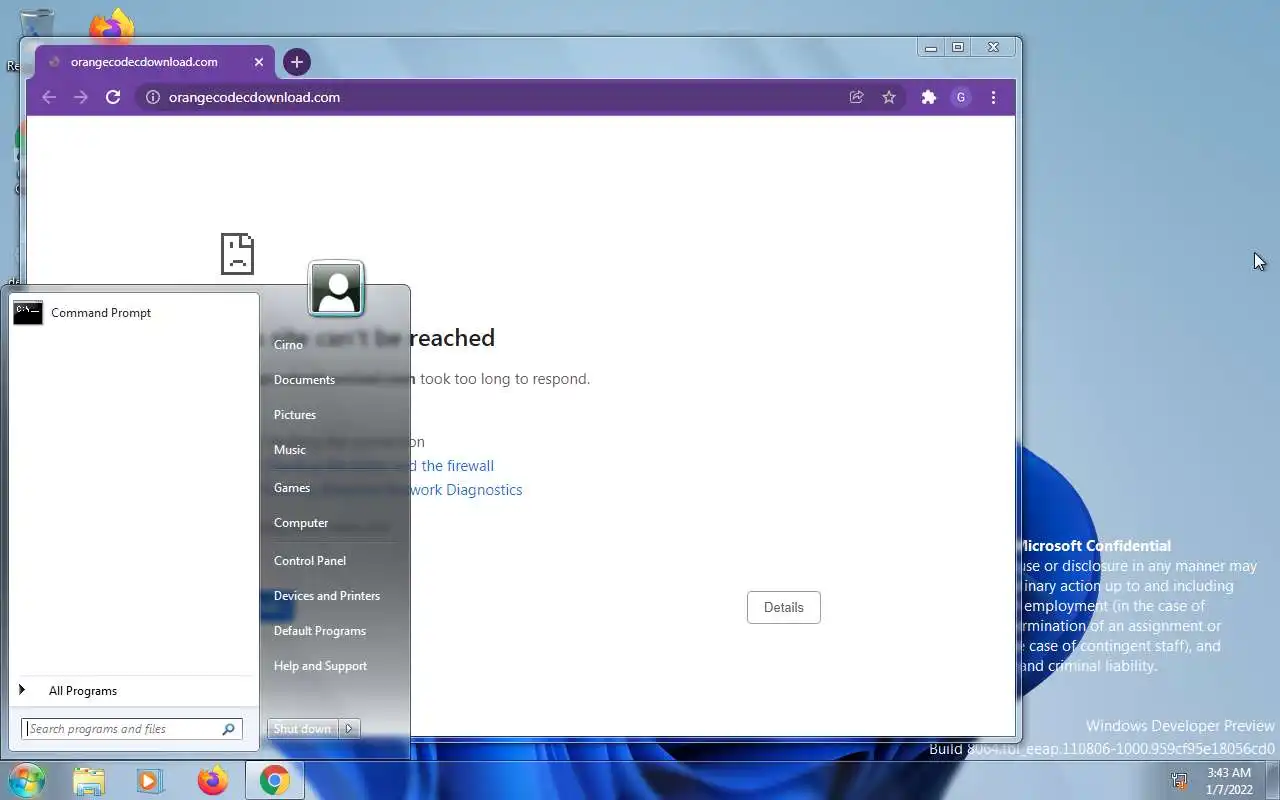Click the Details button on error page
Viewport: 1280px width, 800px height.
click(784, 607)
